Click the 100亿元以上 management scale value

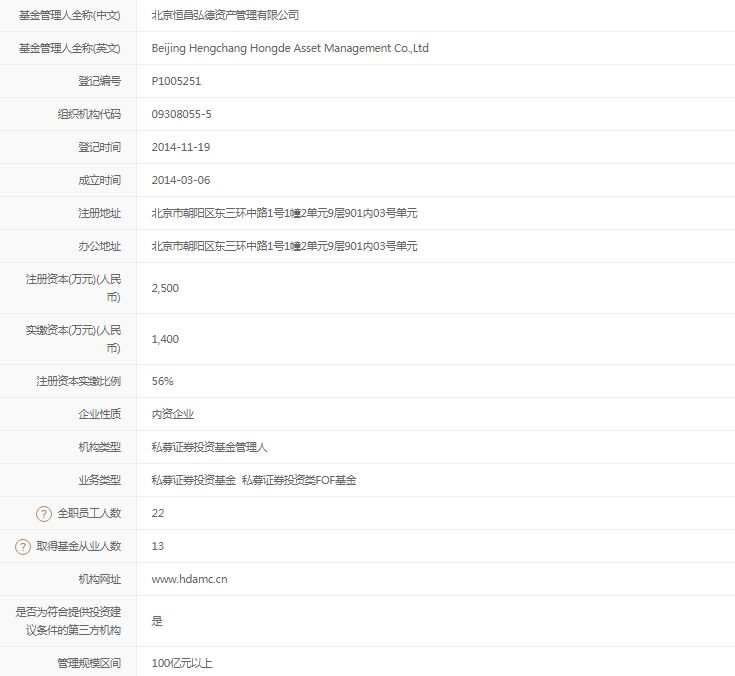(x=181, y=663)
